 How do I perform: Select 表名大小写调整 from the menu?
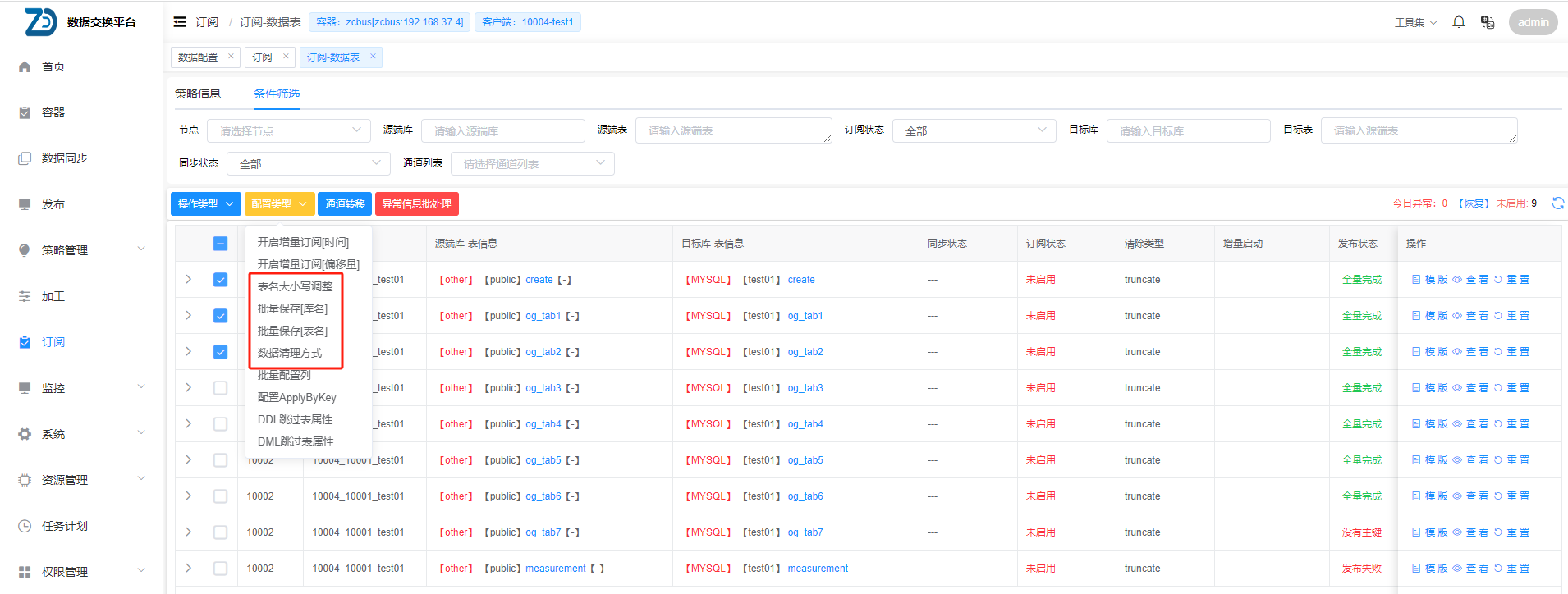click(295, 286)
